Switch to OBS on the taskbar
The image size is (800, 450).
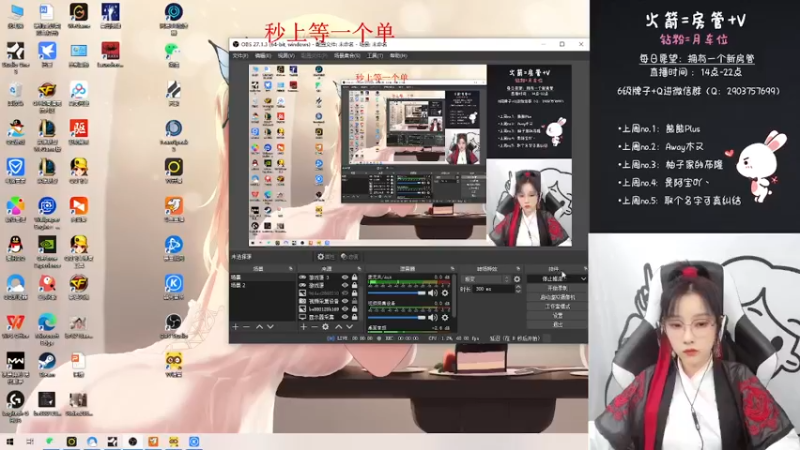[133, 442]
